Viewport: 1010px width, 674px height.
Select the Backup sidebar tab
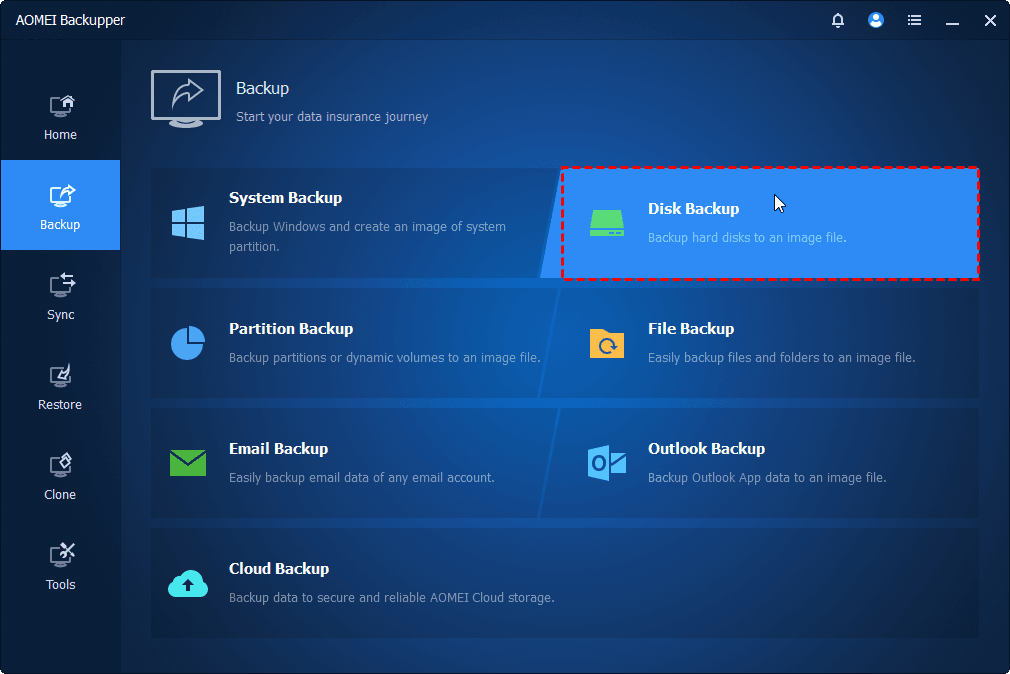[61, 205]
